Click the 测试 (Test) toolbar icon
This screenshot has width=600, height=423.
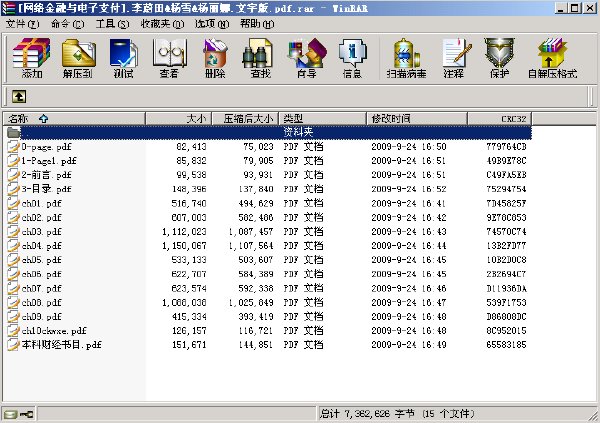pos(124,58)
